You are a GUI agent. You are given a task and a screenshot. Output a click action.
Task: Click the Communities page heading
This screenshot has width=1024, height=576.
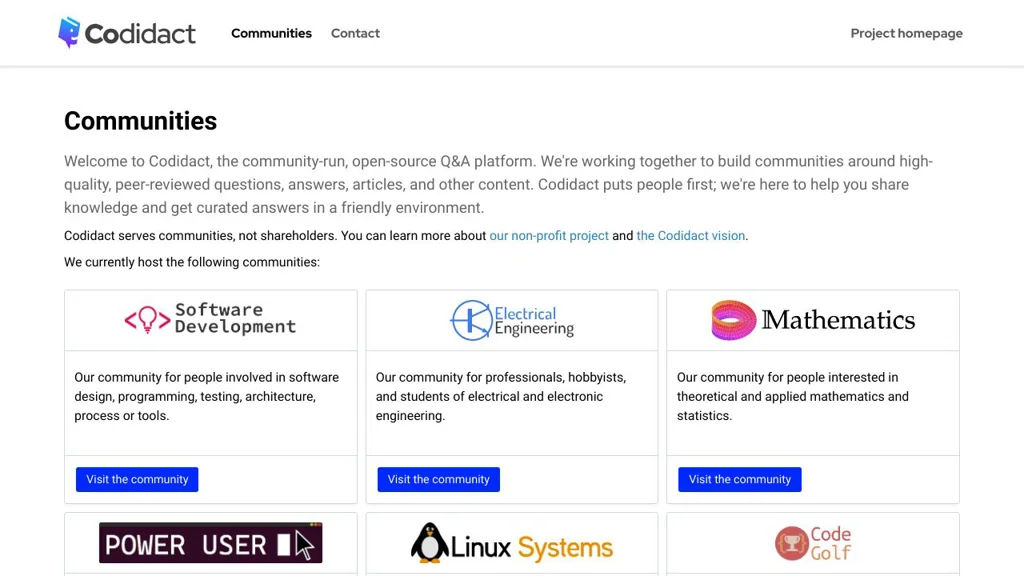tap(140, 121)
